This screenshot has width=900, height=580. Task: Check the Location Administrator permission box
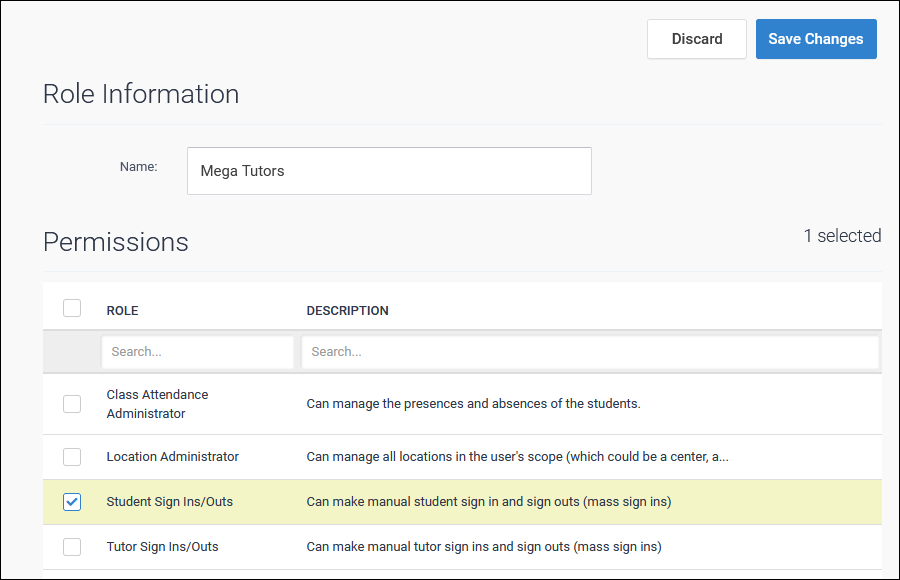pos(72,457)
